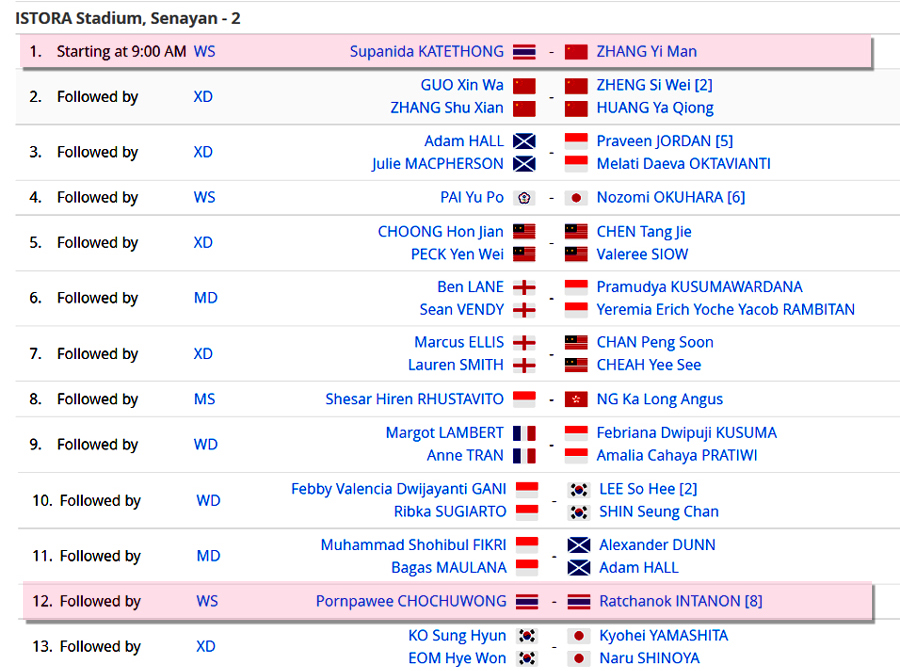Click France flag beside Margot LAMBERT

point(524,433)
